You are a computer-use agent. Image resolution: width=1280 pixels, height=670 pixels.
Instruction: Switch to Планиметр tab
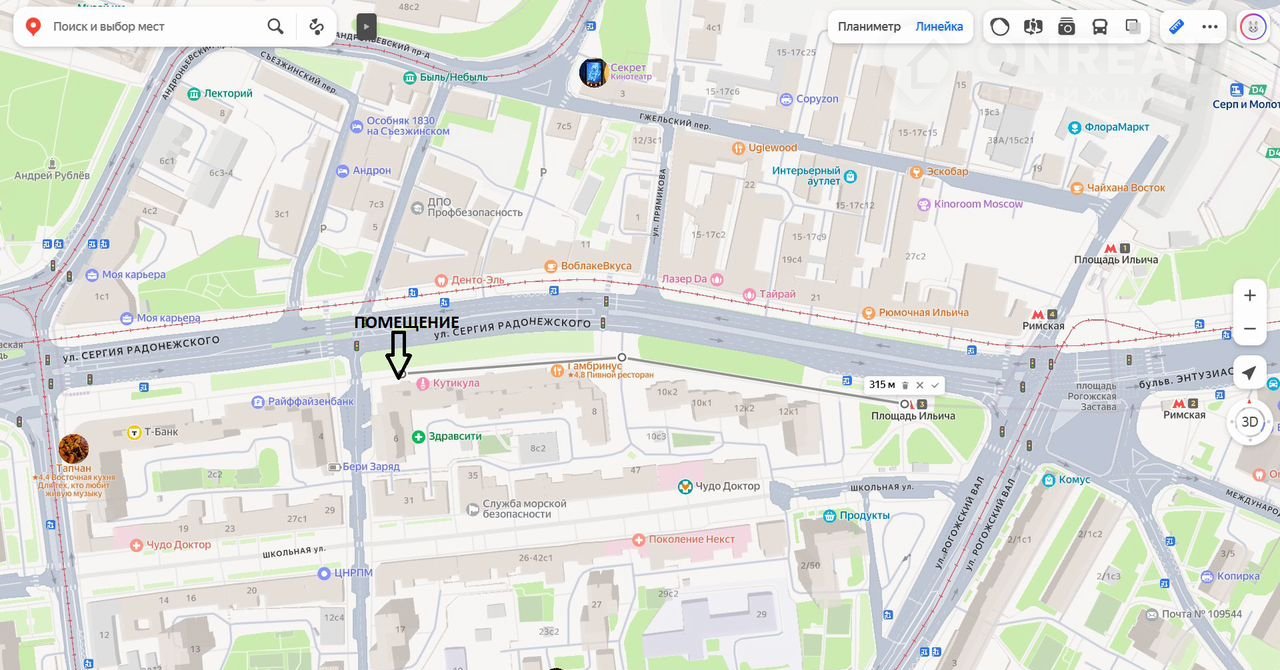pyautogui.click(x=869, y=27)
